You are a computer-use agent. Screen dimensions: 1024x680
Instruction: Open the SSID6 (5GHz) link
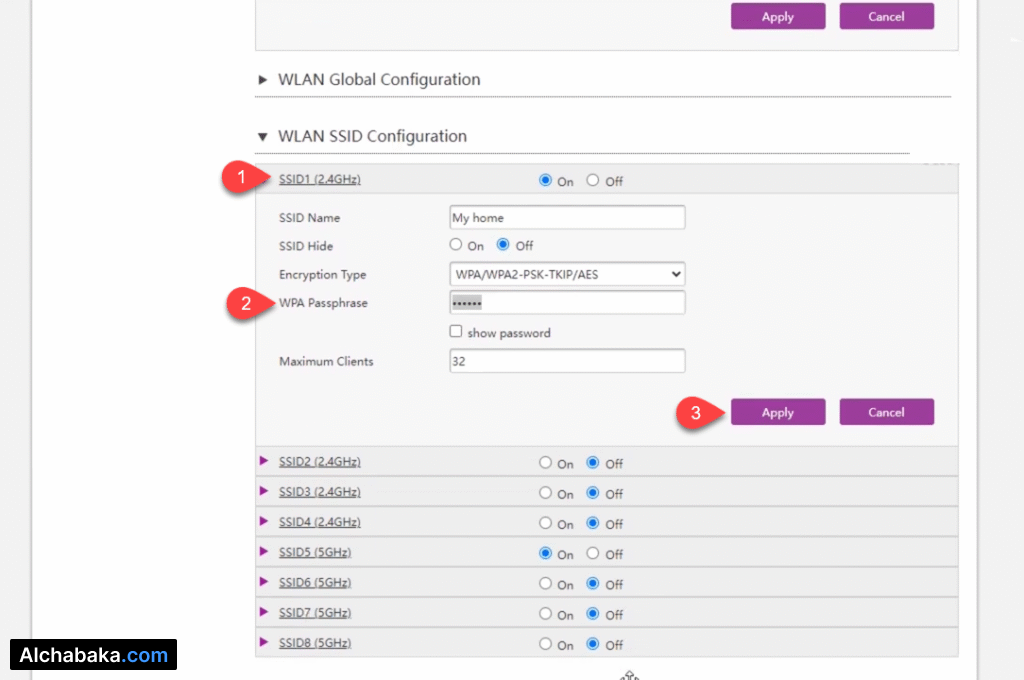pyautogui.click(x=314, y=582)
